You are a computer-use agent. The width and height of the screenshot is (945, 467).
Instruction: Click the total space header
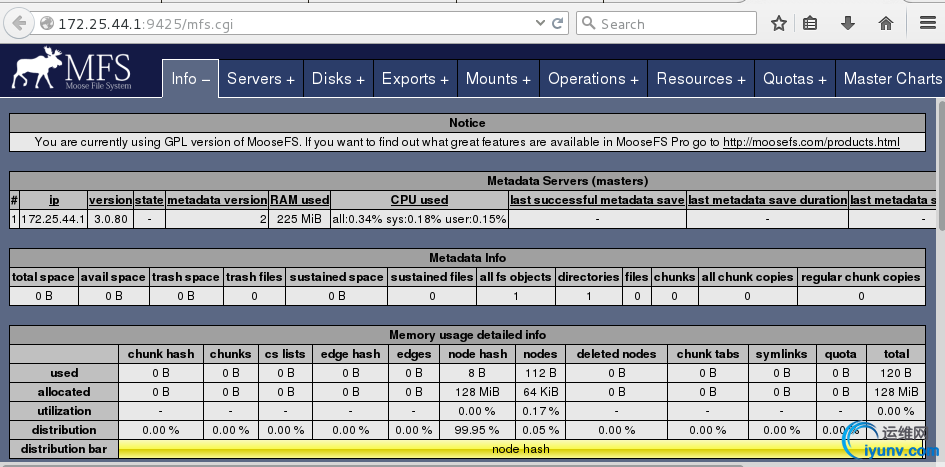[43, 277]
